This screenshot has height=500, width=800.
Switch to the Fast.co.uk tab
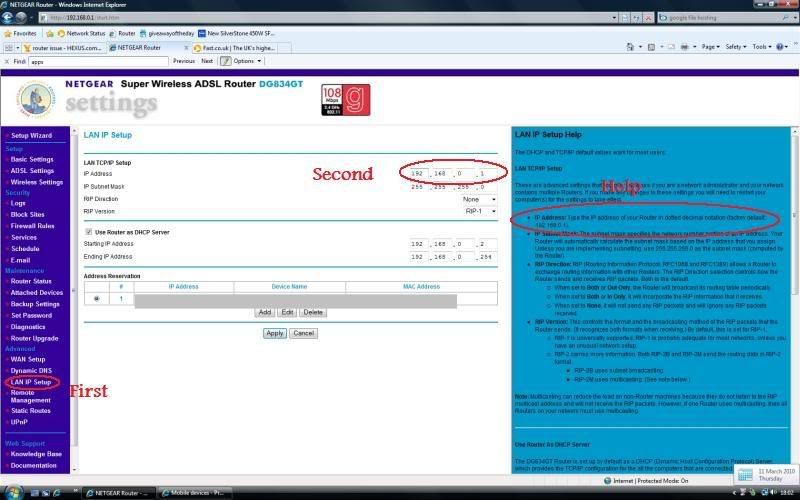click(235, 47)
